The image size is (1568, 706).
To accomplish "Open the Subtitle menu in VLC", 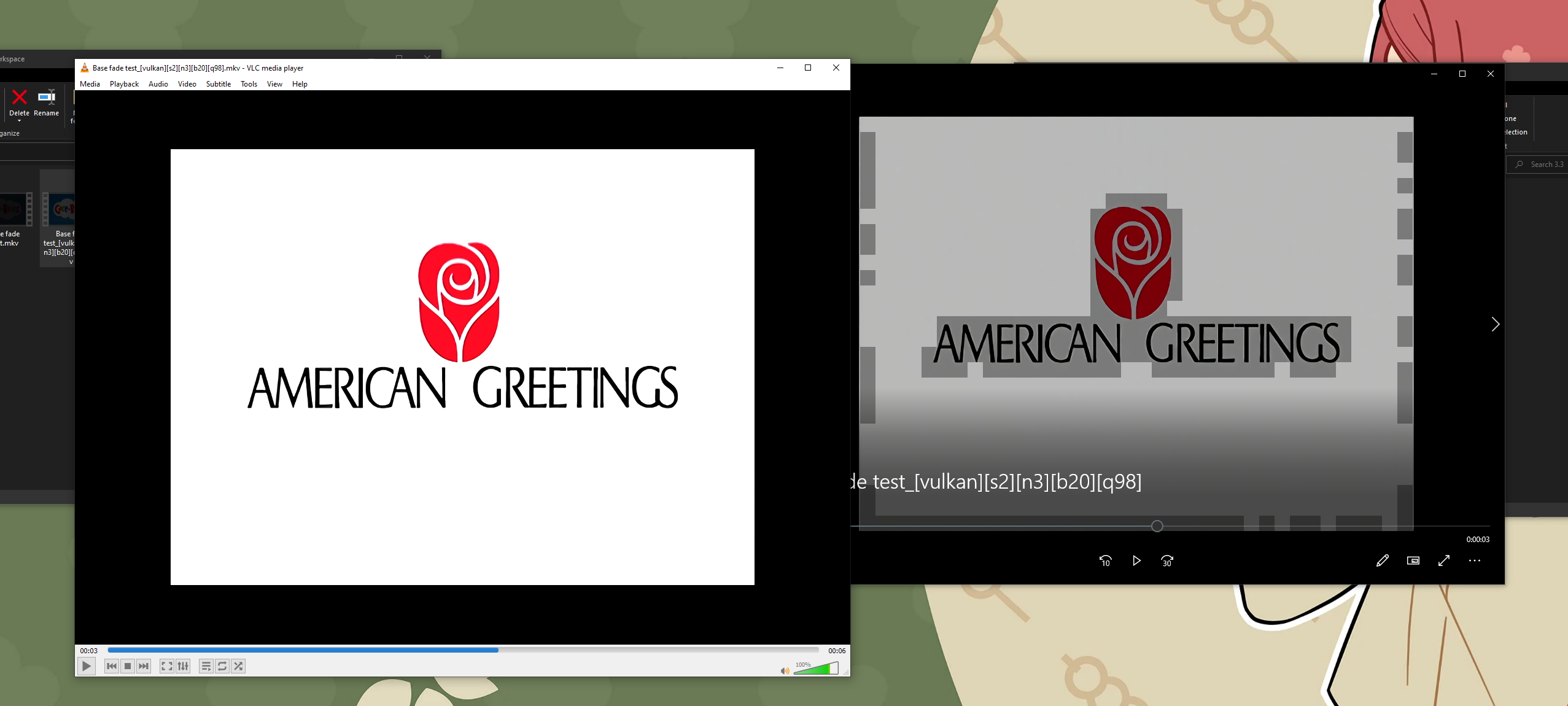I will 218,84.
